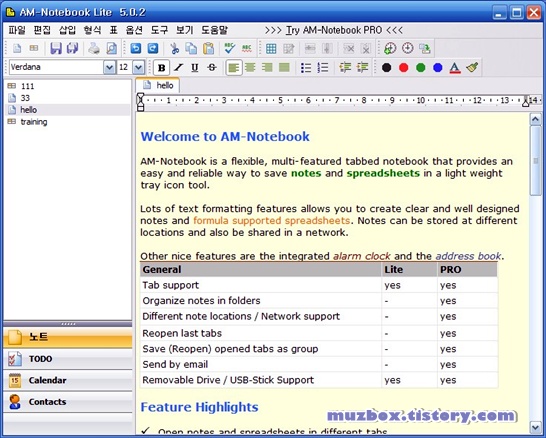Toggle bold formatting

162,68
